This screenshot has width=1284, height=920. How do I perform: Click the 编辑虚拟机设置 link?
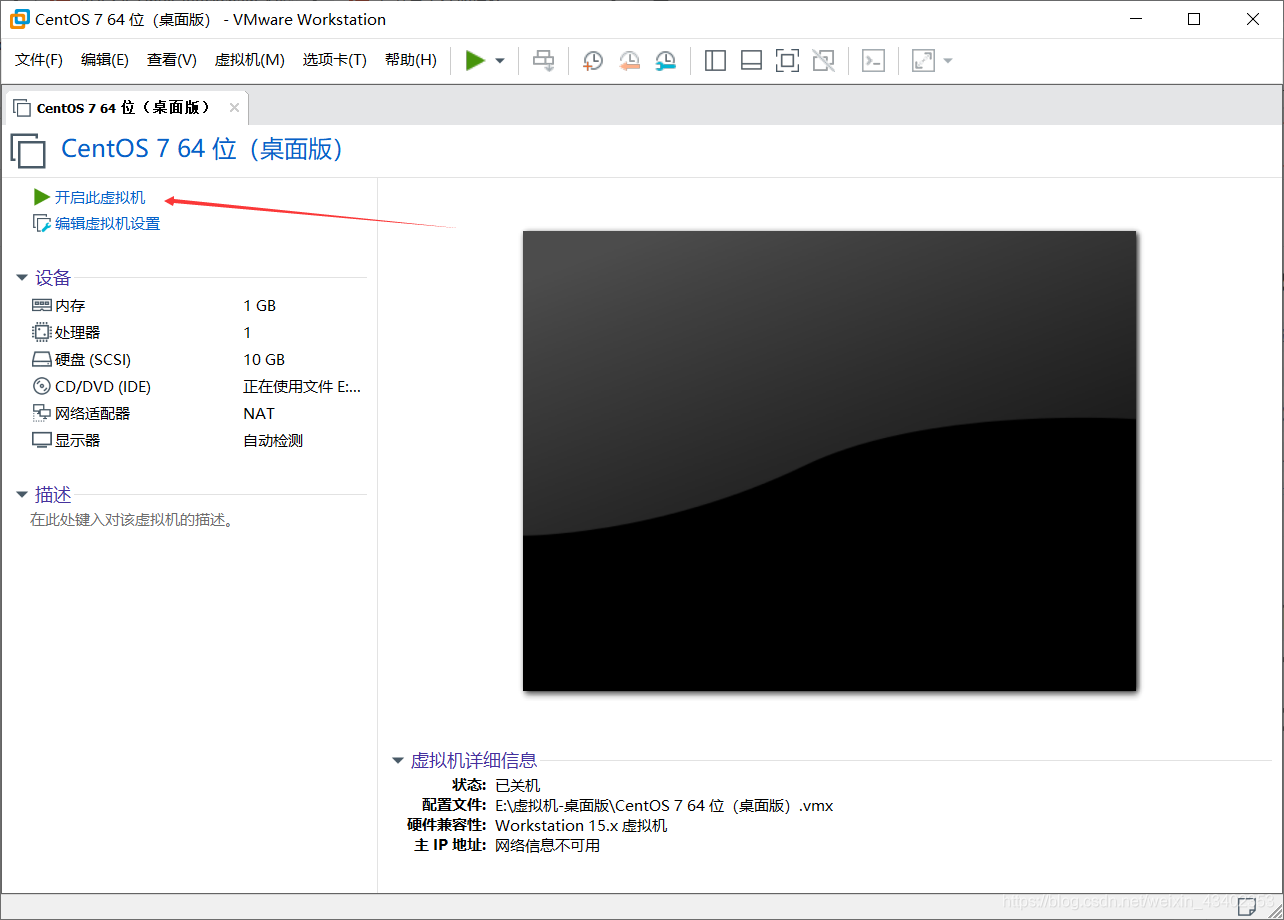[x=107, y=224]
